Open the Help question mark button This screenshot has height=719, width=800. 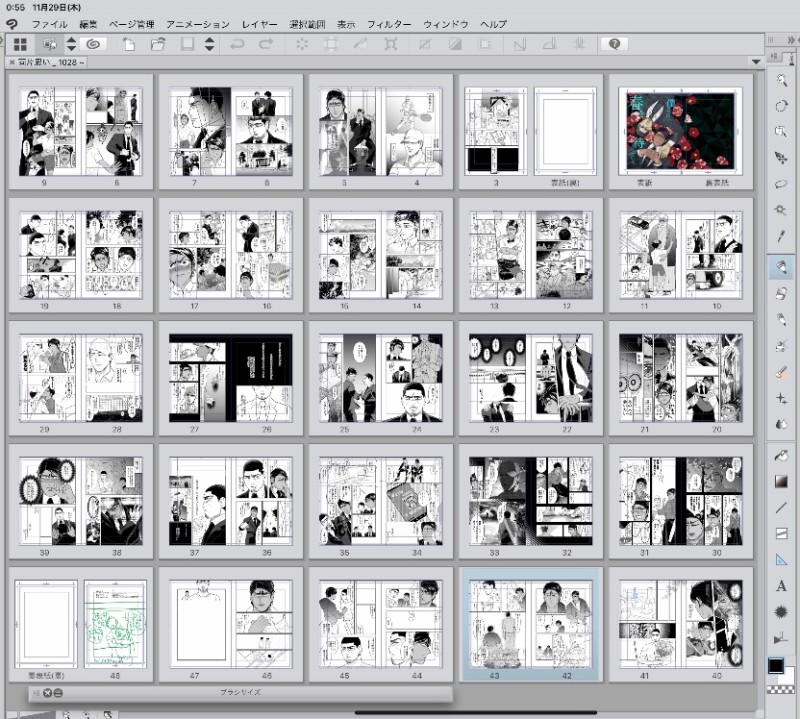(614, 44)
